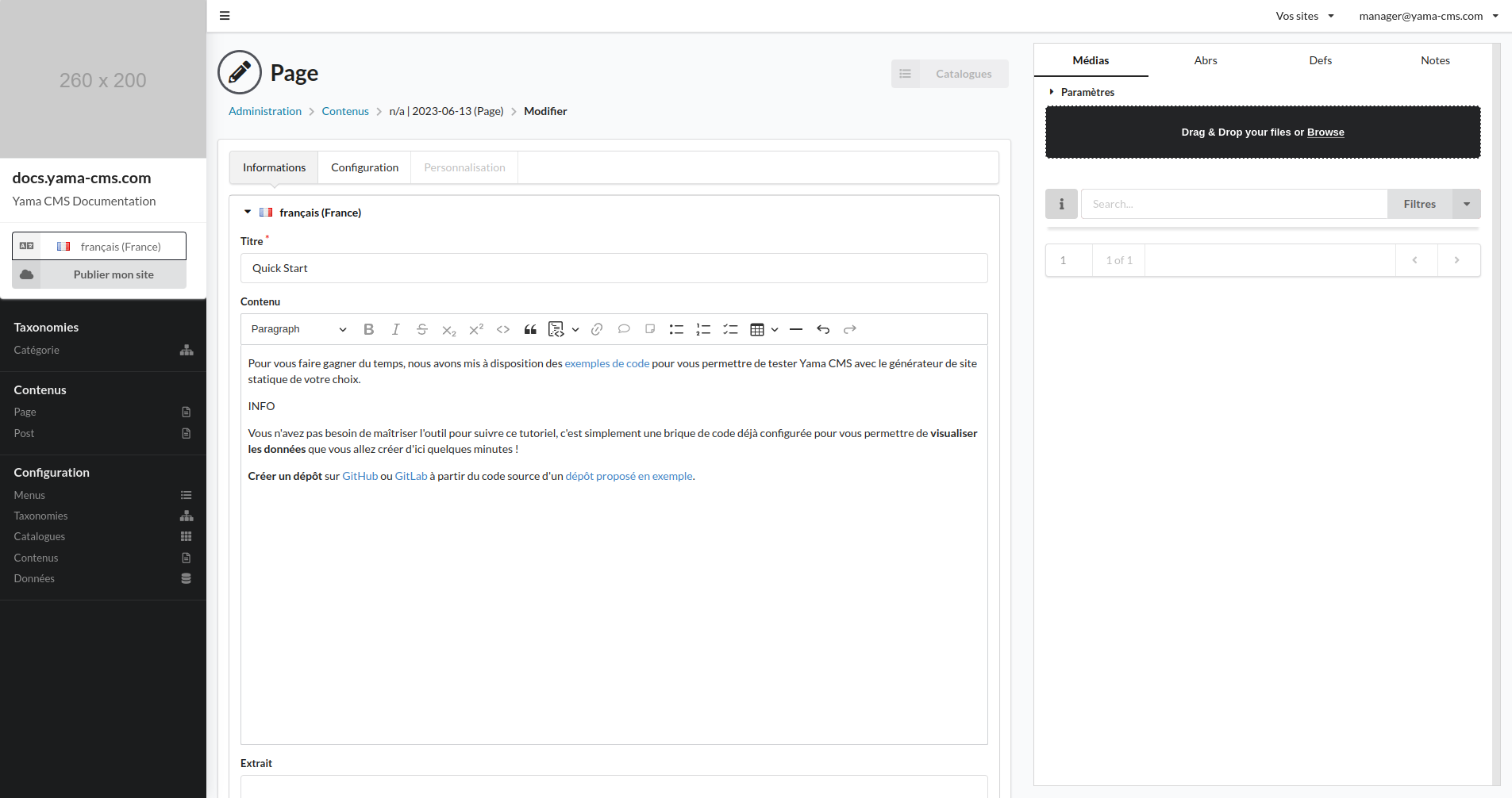Switch to the Configuration tab
The height and width of the screenshot is (798, 1512).
[x=364, y=167]
